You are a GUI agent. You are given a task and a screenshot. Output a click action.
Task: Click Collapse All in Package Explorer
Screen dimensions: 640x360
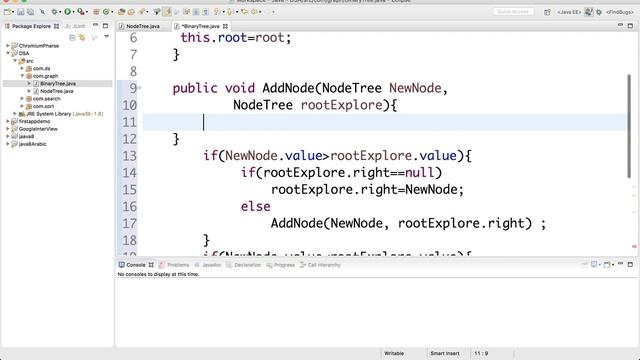coord(72,38)
